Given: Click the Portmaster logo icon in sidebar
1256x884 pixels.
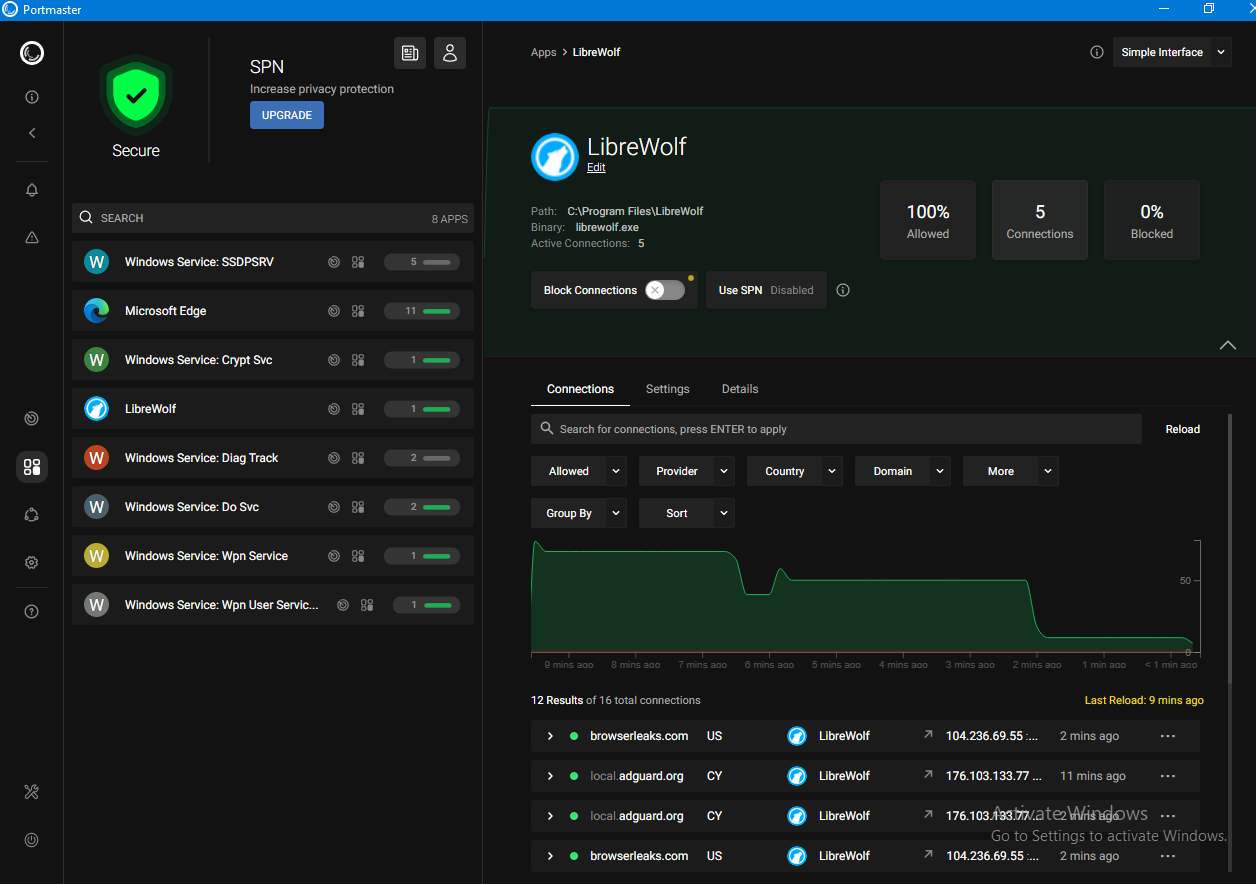Looking at the screenshot, I should coord(32,53).
